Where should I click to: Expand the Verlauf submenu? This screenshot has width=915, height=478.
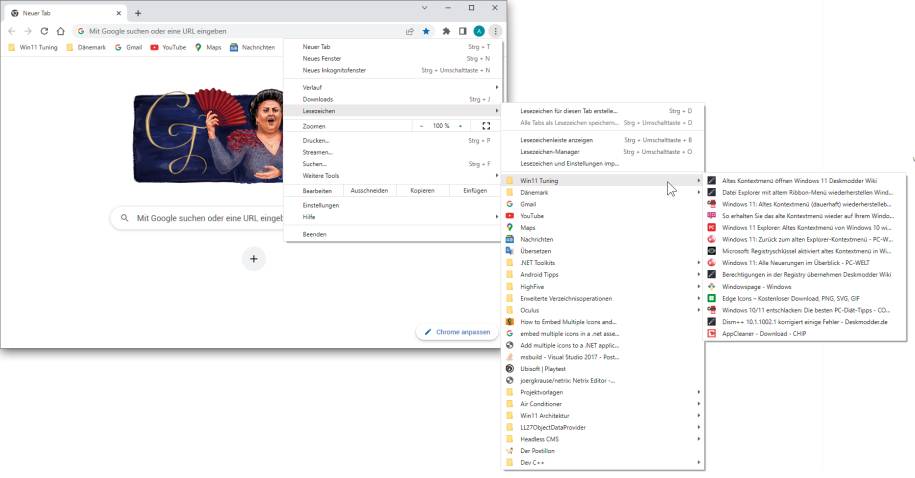[395, 88]
